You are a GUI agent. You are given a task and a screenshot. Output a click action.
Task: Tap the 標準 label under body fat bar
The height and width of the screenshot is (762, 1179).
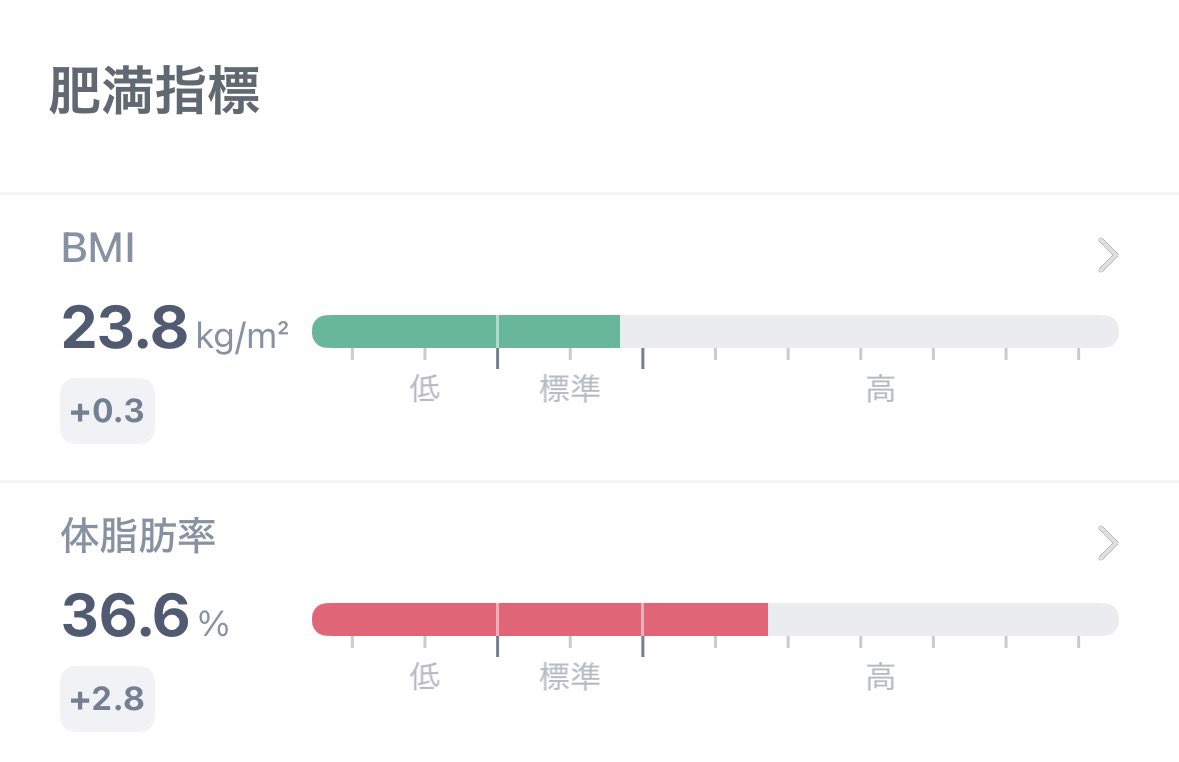[x=570, y=677]
